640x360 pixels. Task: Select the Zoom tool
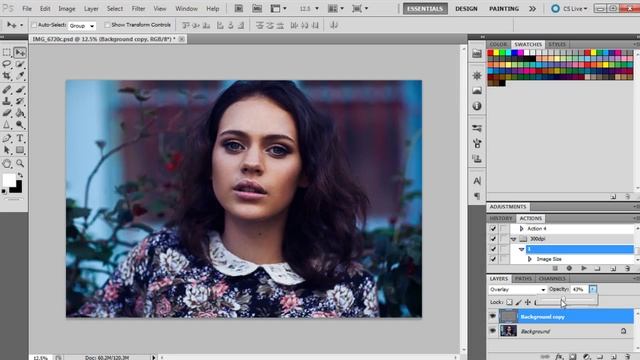pyautogui.click(x=20, y=164)
